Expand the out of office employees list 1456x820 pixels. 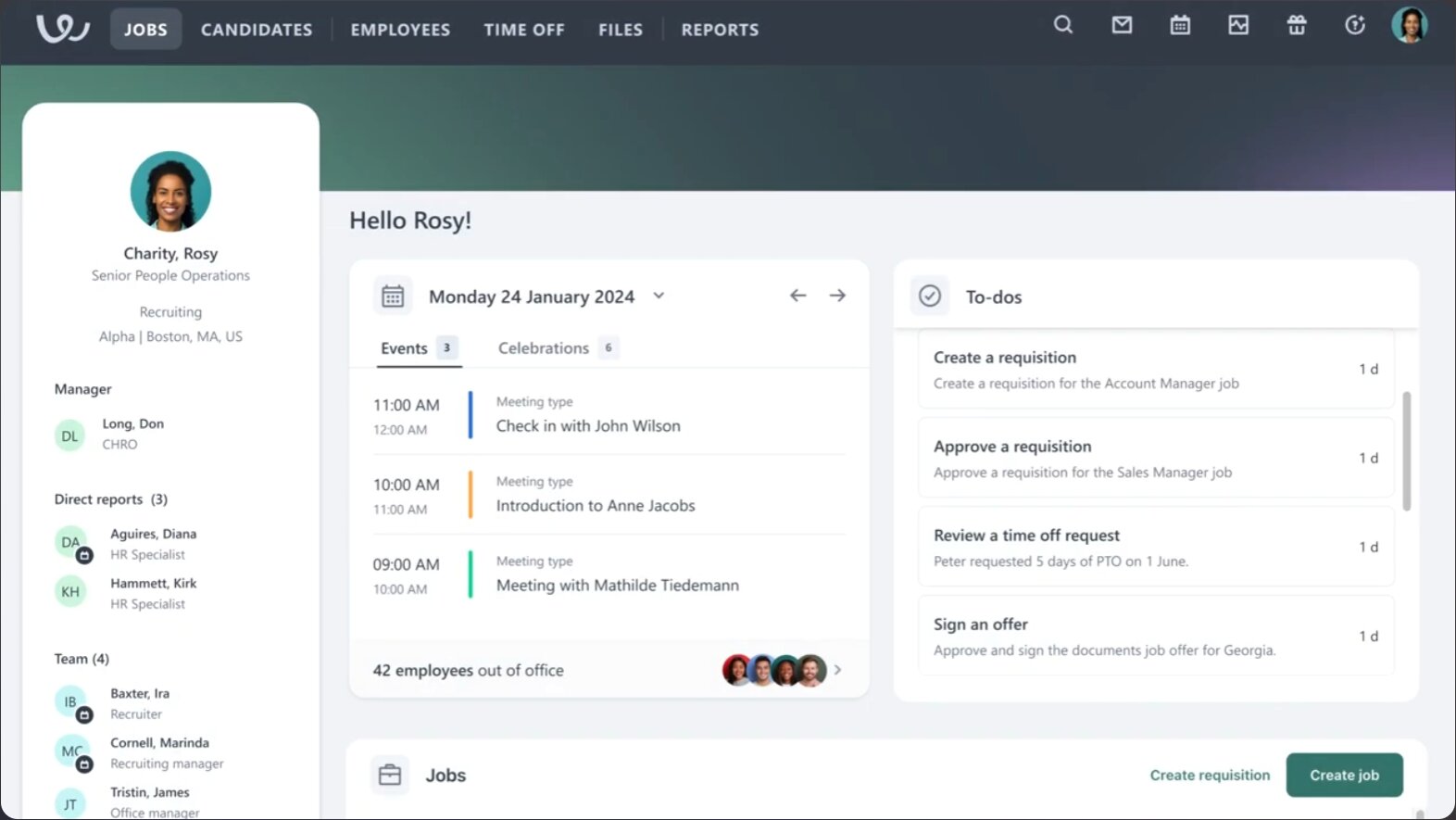[x=837, y=669]
